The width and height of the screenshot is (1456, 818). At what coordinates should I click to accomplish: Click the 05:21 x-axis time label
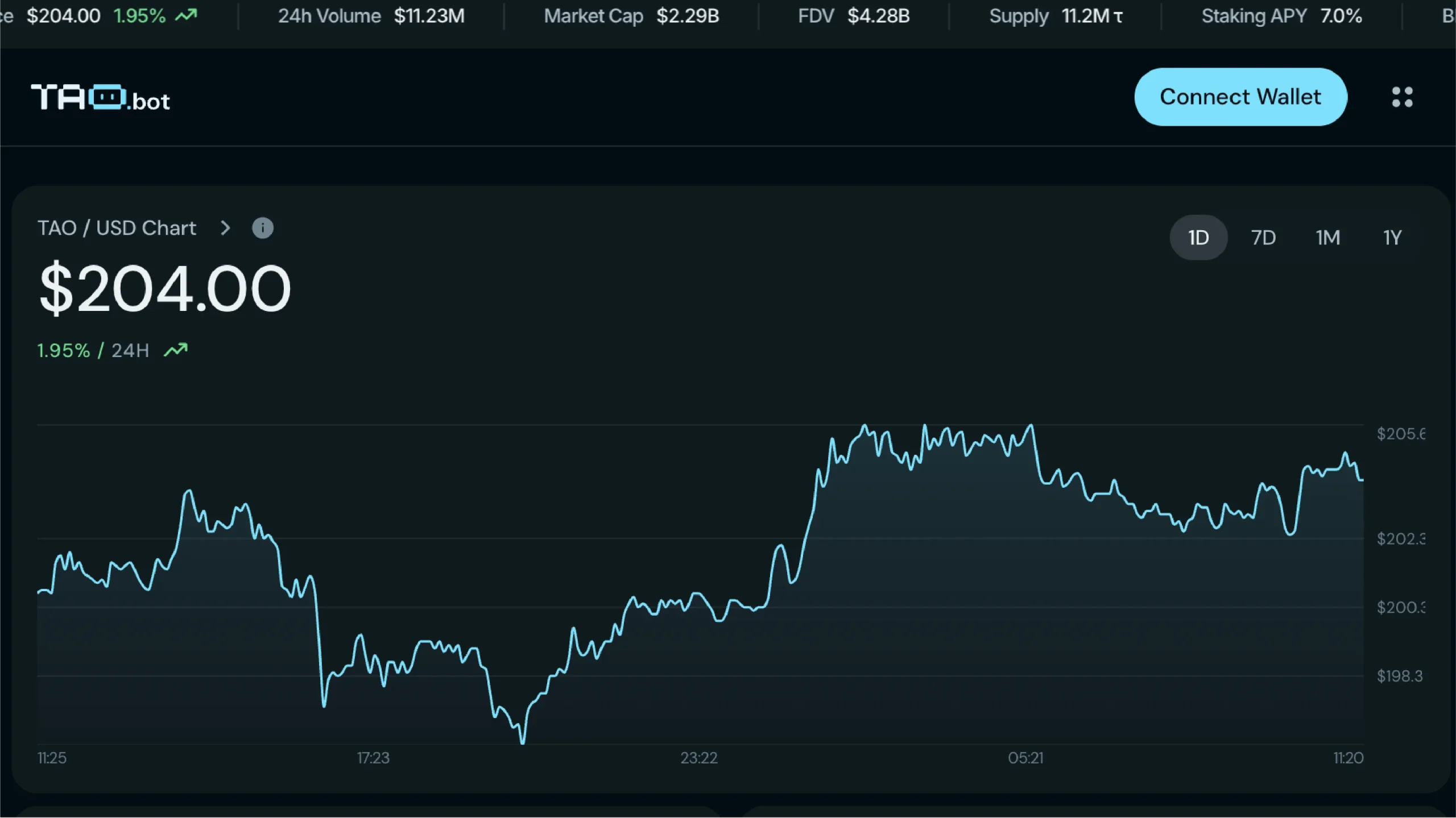tap(1025, 758)
